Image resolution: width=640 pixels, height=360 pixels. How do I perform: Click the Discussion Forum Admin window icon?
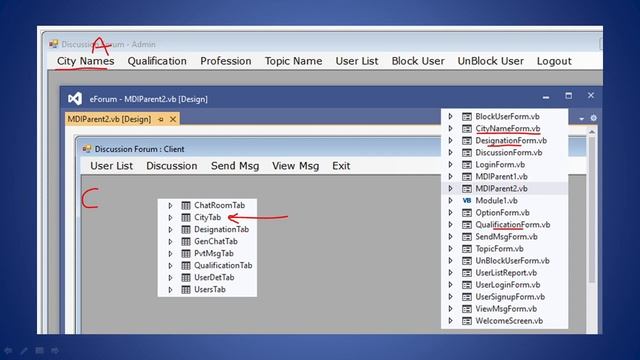click(53, 44)
